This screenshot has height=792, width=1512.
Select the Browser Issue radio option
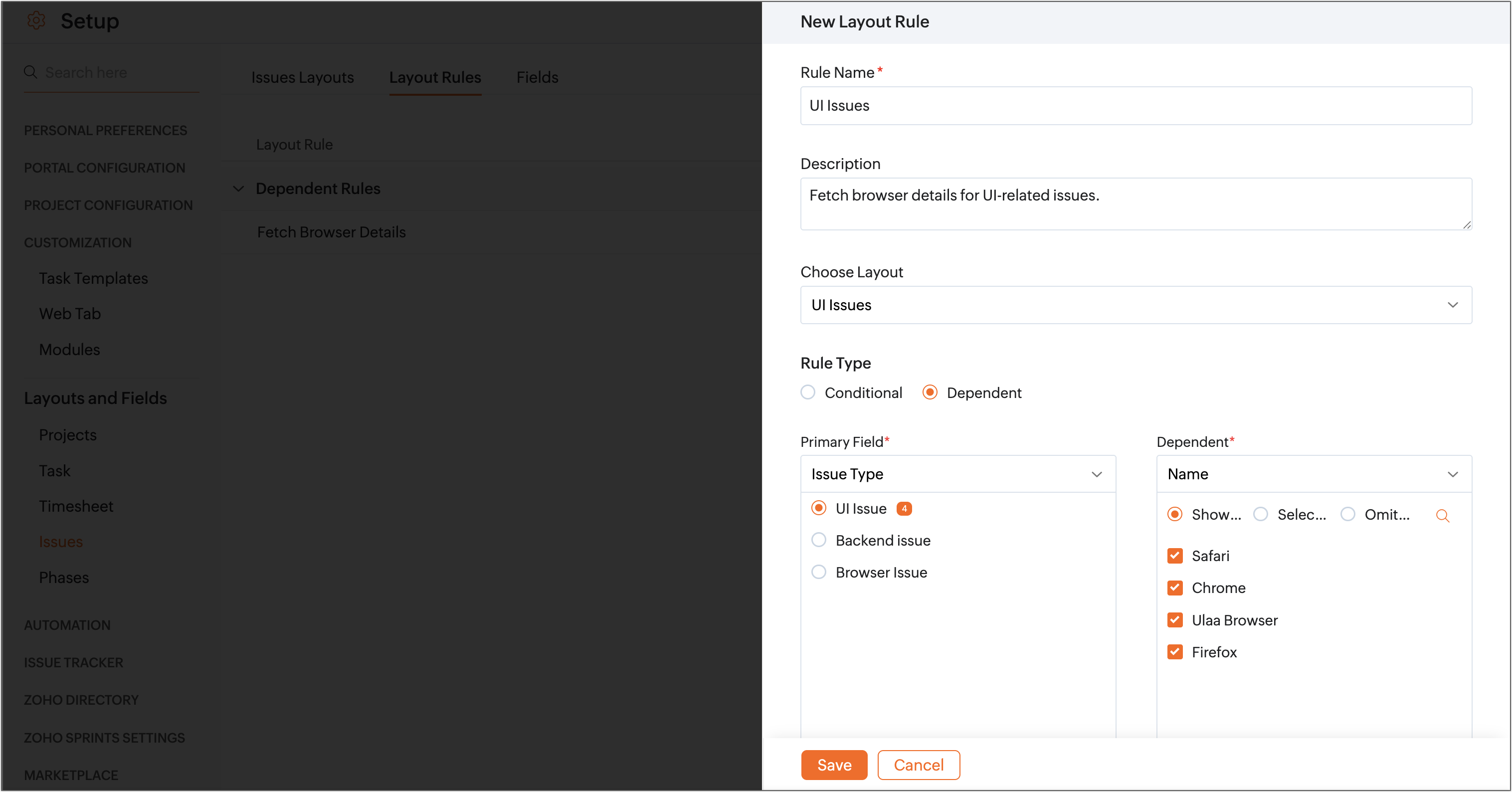point(818,572)
